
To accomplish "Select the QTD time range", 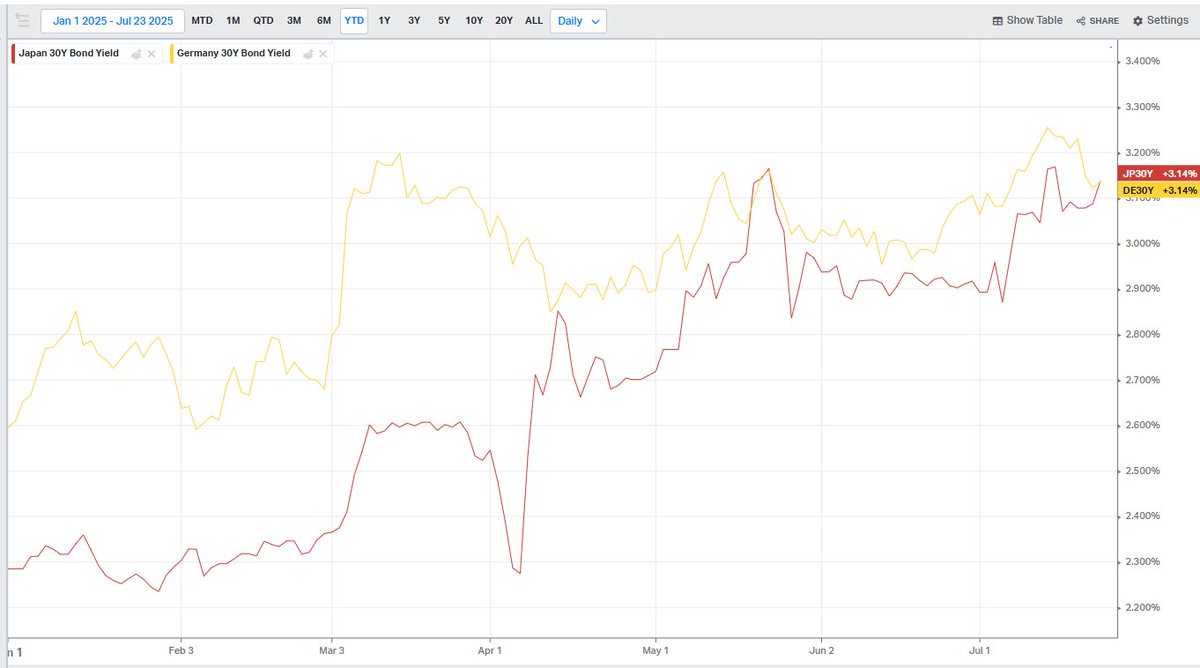I will click(263, 21).
